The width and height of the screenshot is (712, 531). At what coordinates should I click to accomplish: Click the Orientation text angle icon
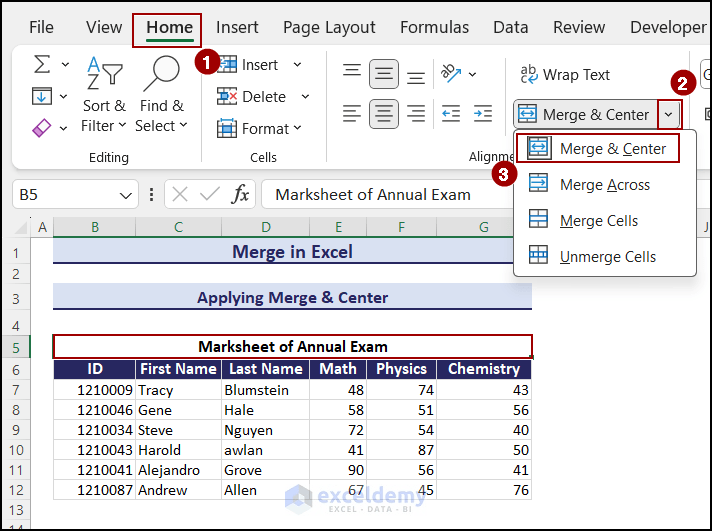click(450, 73)
